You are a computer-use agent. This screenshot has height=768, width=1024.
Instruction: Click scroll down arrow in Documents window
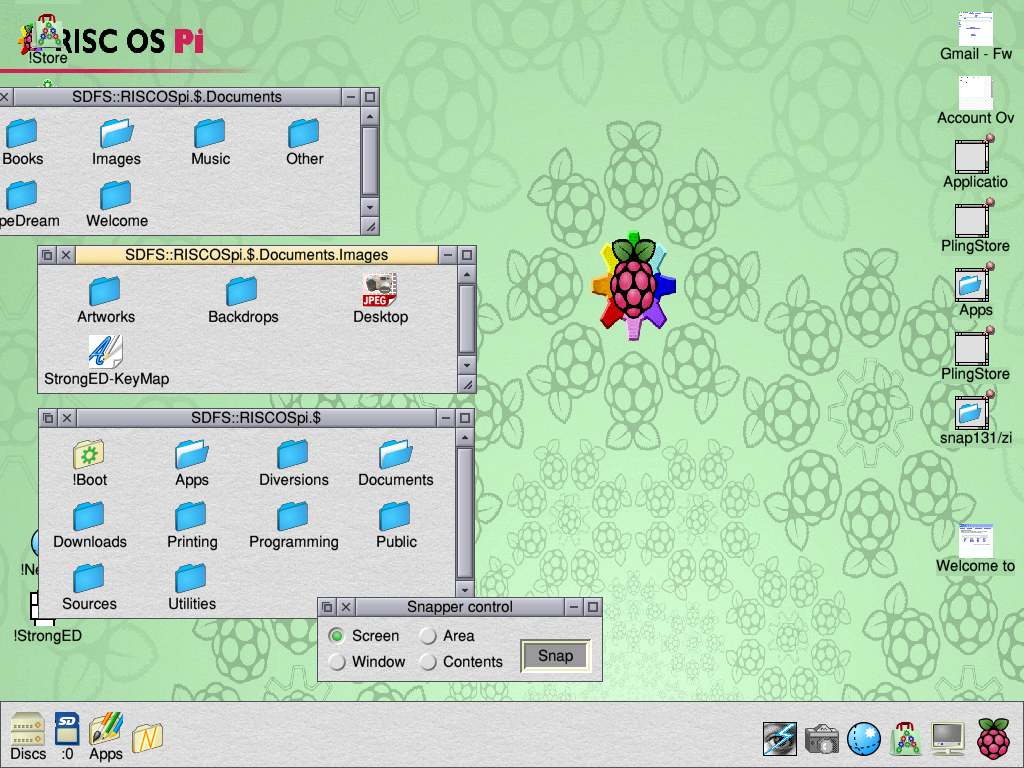370,207
